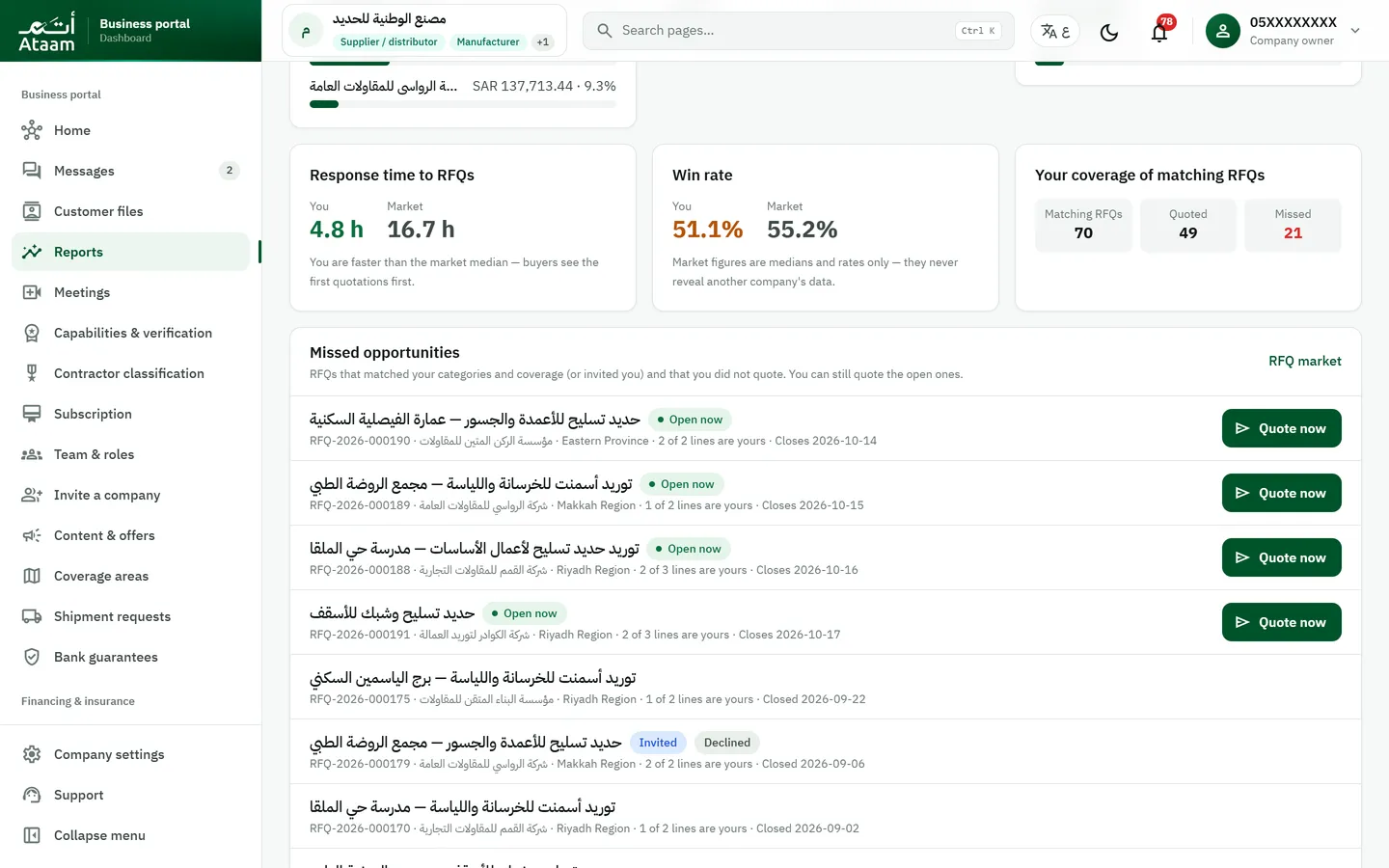Image resolution: width=1389 pixels, height=868 pixels.
Task: Open Capabilities & verification
Action: 130,333
